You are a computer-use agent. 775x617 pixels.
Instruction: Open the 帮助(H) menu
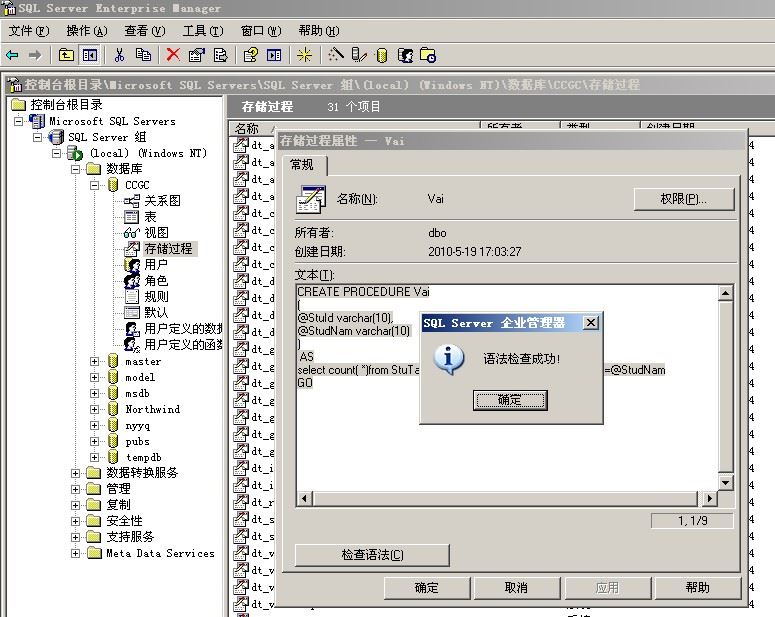click(319, 31)
